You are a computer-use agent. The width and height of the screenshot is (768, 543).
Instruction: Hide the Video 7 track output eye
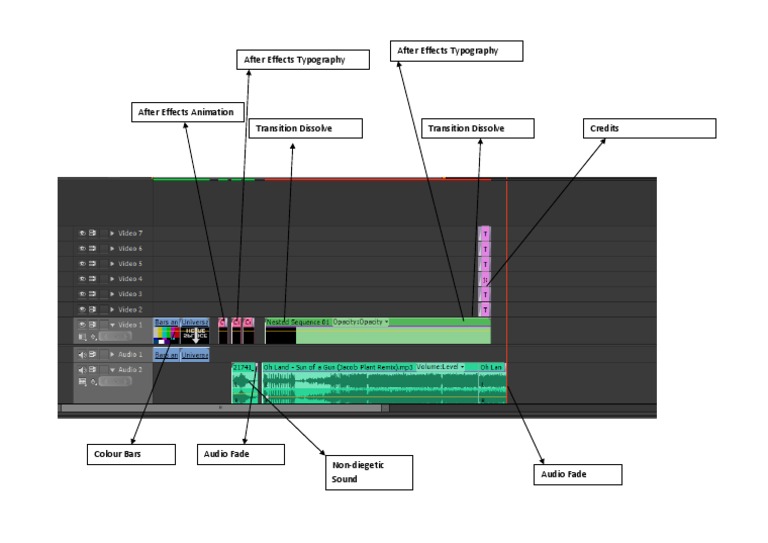pyautogui.click(x=82, y=234)
